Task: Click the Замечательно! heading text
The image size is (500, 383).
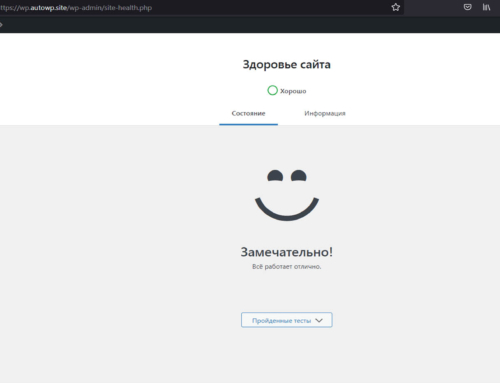Action: (x=287, y=252)
